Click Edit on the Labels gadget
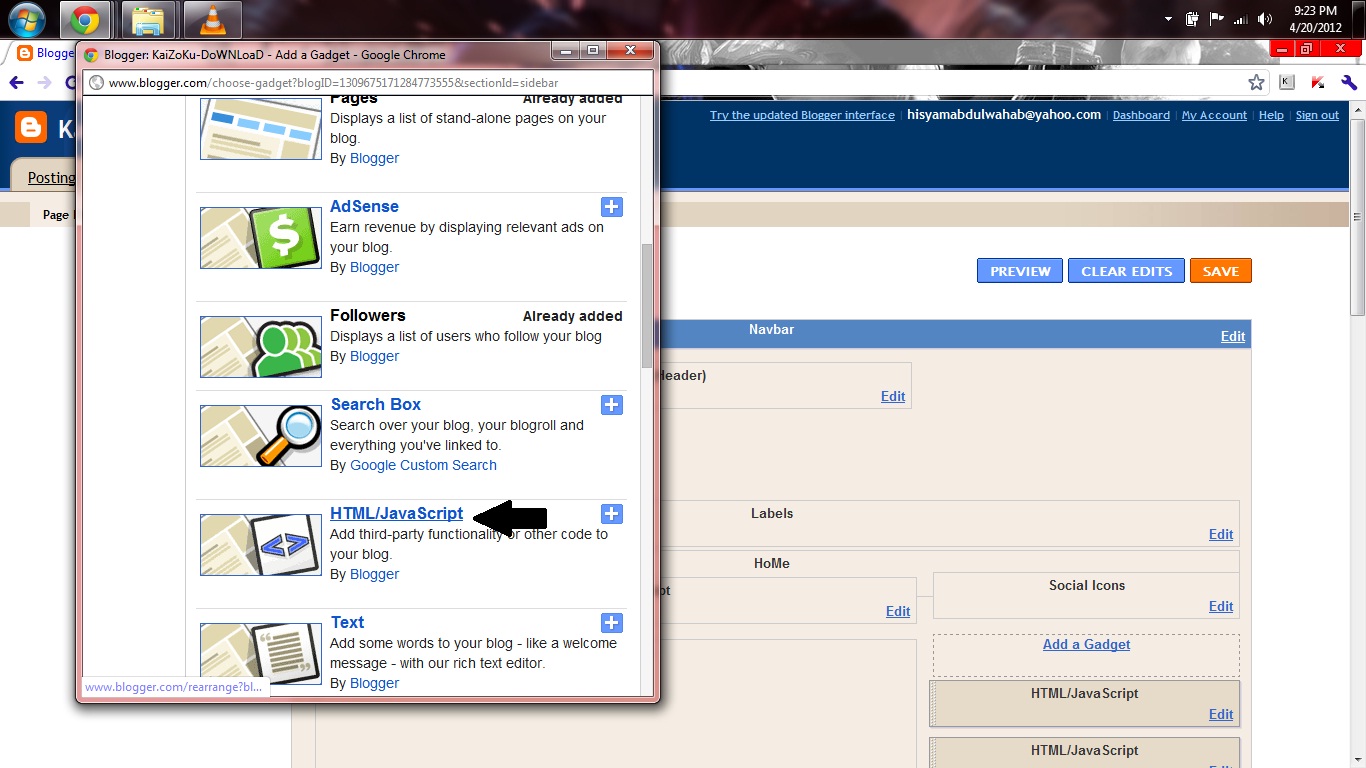Image resolution: width=1366 pixels, height=768 pixels. pos(1221,535)
